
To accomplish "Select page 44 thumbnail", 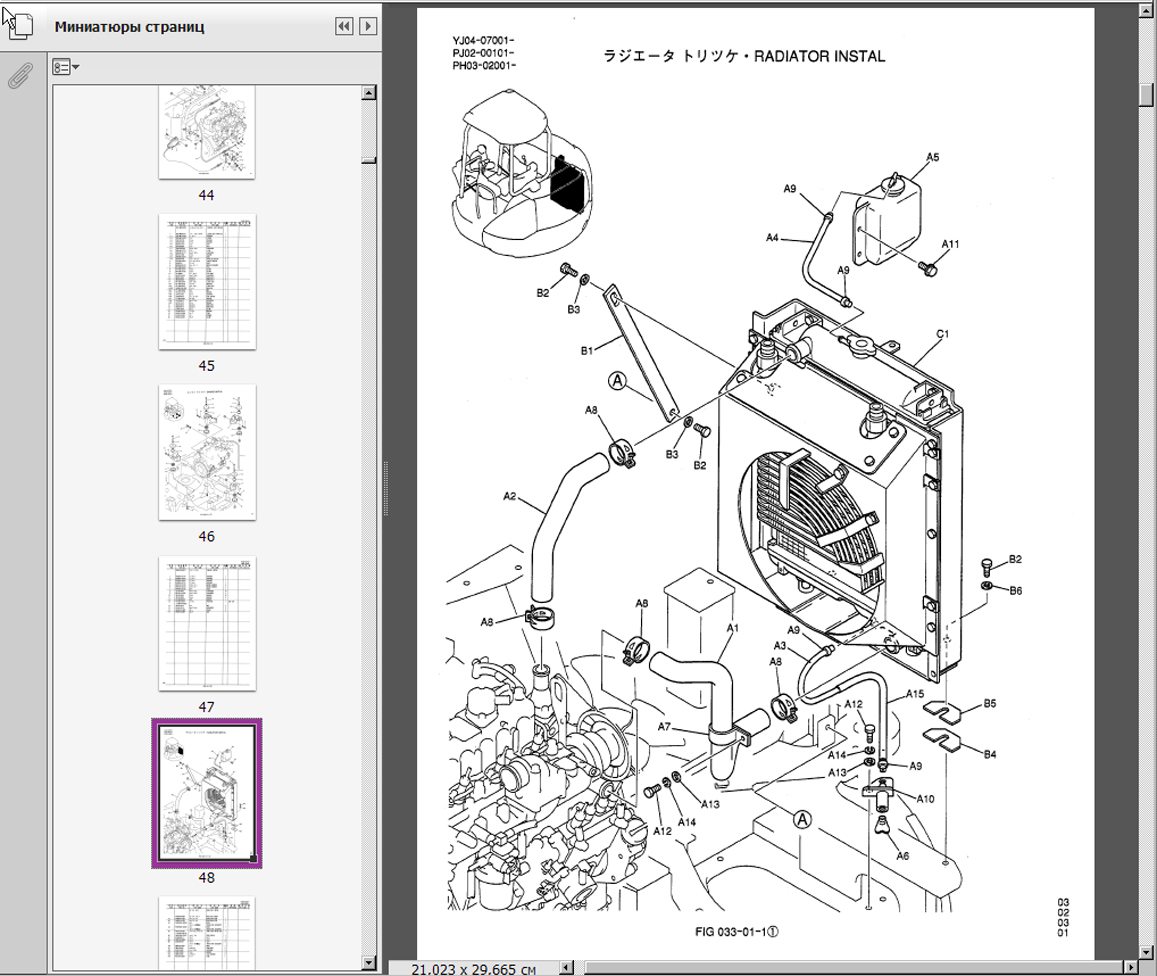I will point(207,132).
